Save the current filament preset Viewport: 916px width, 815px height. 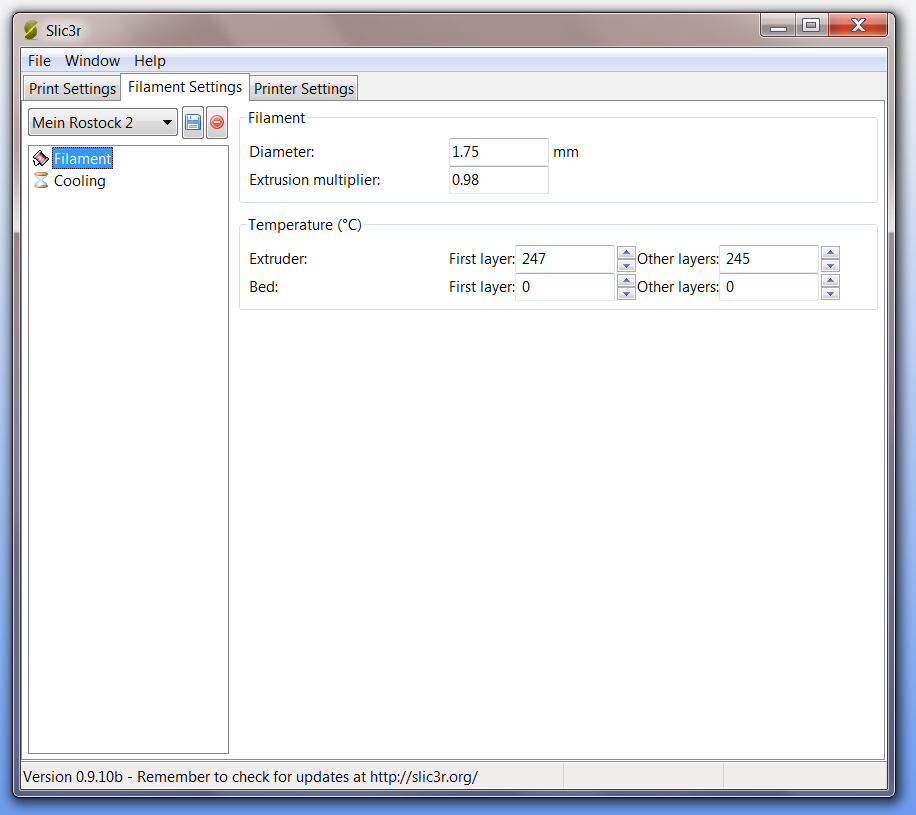193,123
